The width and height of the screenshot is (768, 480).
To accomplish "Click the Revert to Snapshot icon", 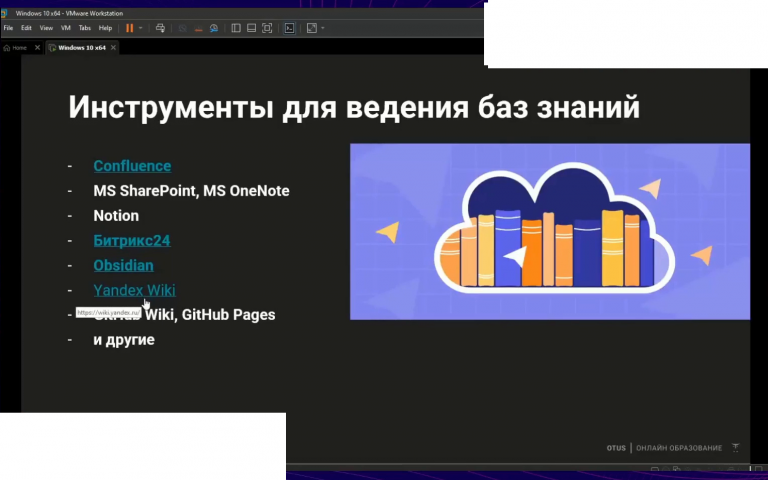I will [198, 28].
